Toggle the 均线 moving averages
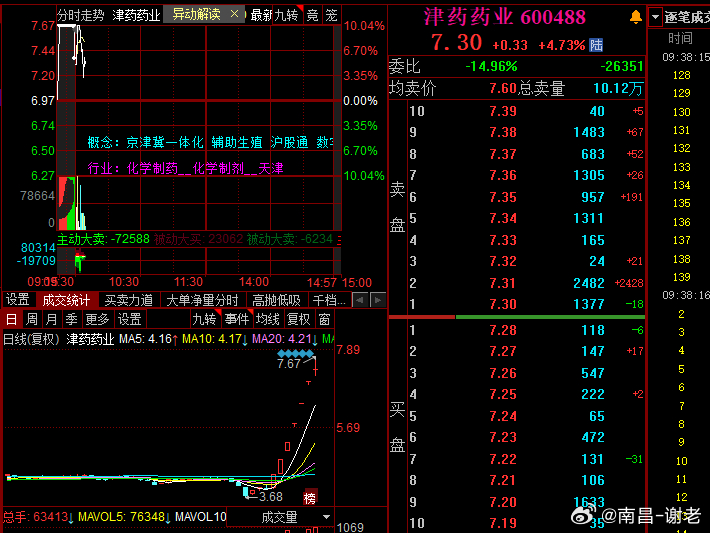The width and height of the screenshot is (710, 533). point(268,320)
